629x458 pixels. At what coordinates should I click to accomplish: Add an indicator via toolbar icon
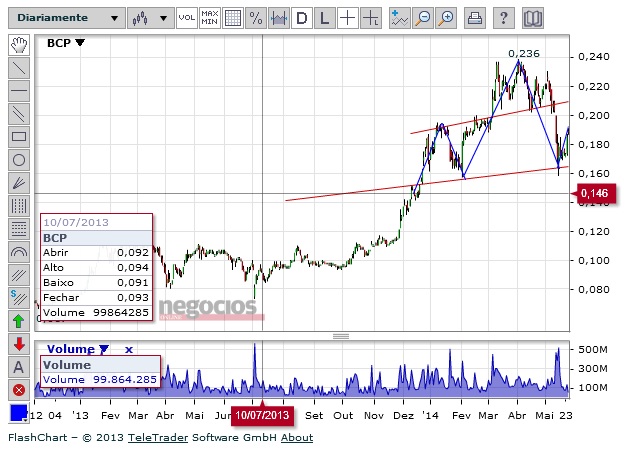[x=400, y=18]
